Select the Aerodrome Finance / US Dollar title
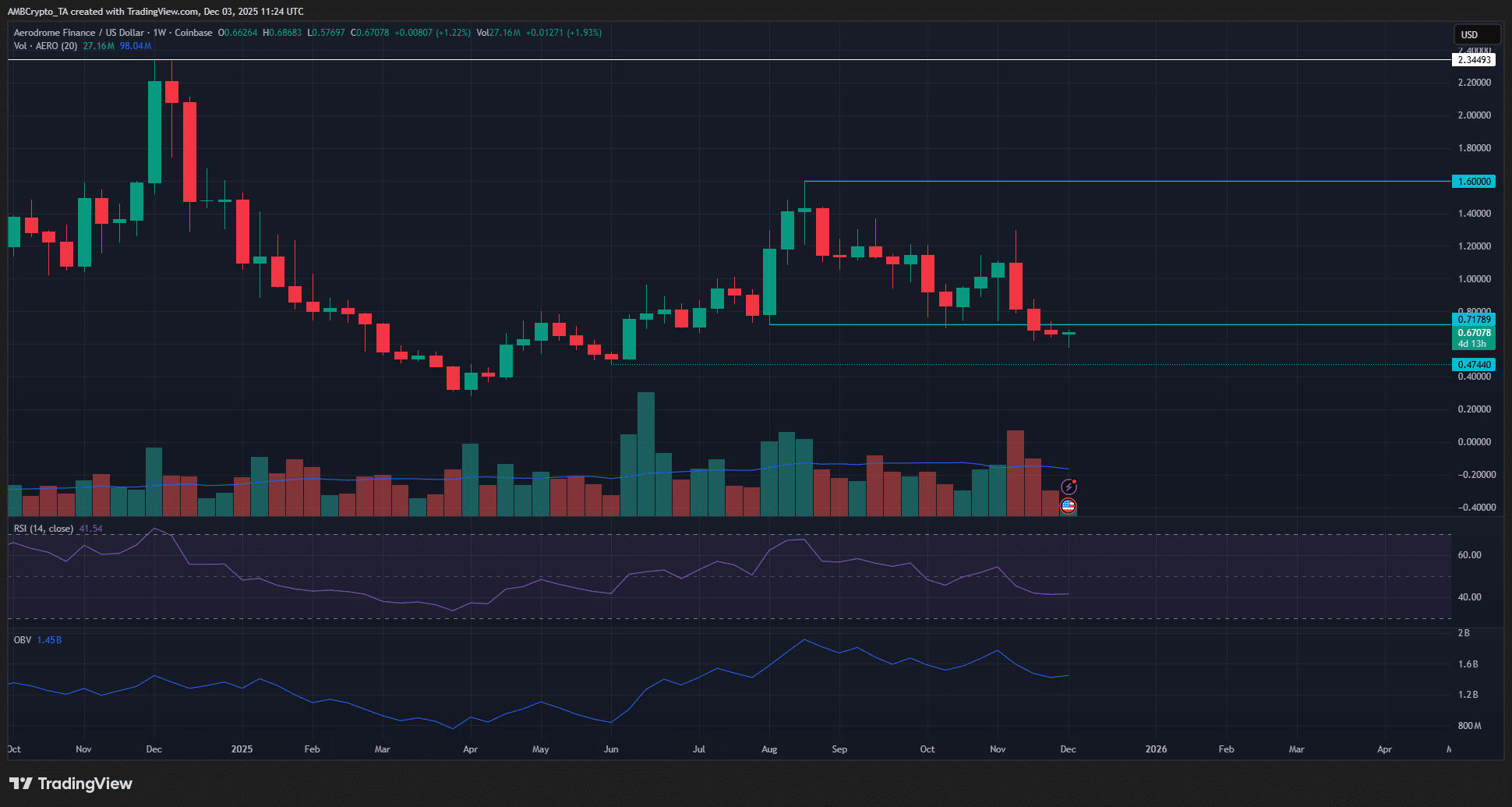 click(x=79, y=33)
